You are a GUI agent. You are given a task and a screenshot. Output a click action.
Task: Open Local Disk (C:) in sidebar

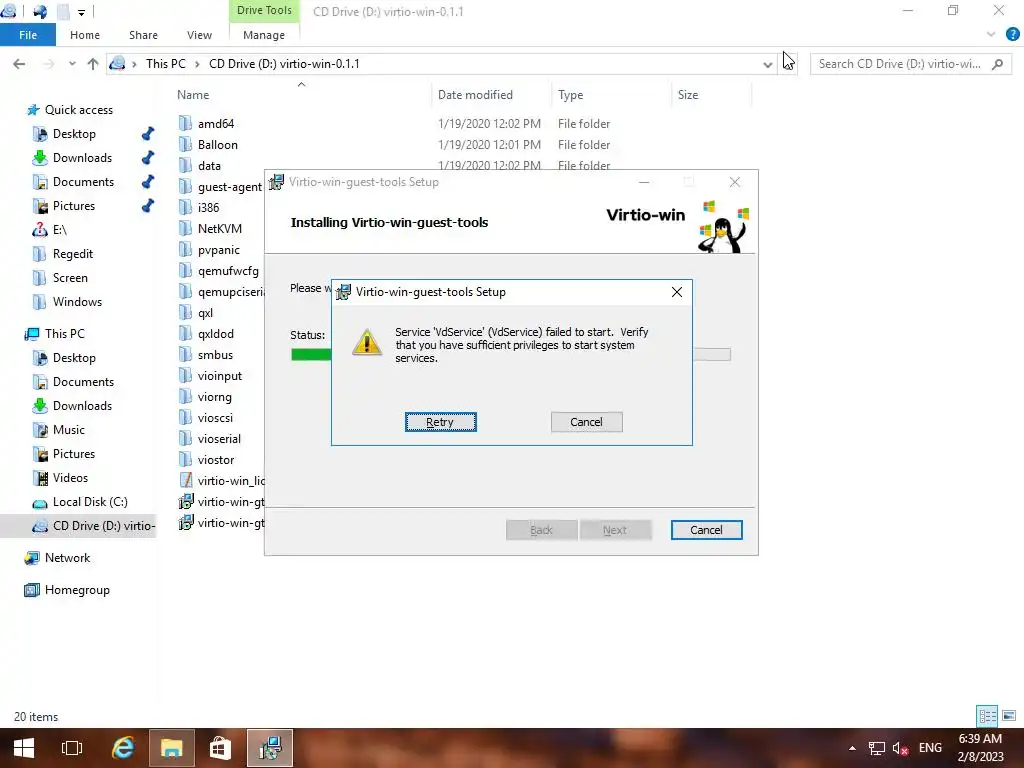pos(89,502)
